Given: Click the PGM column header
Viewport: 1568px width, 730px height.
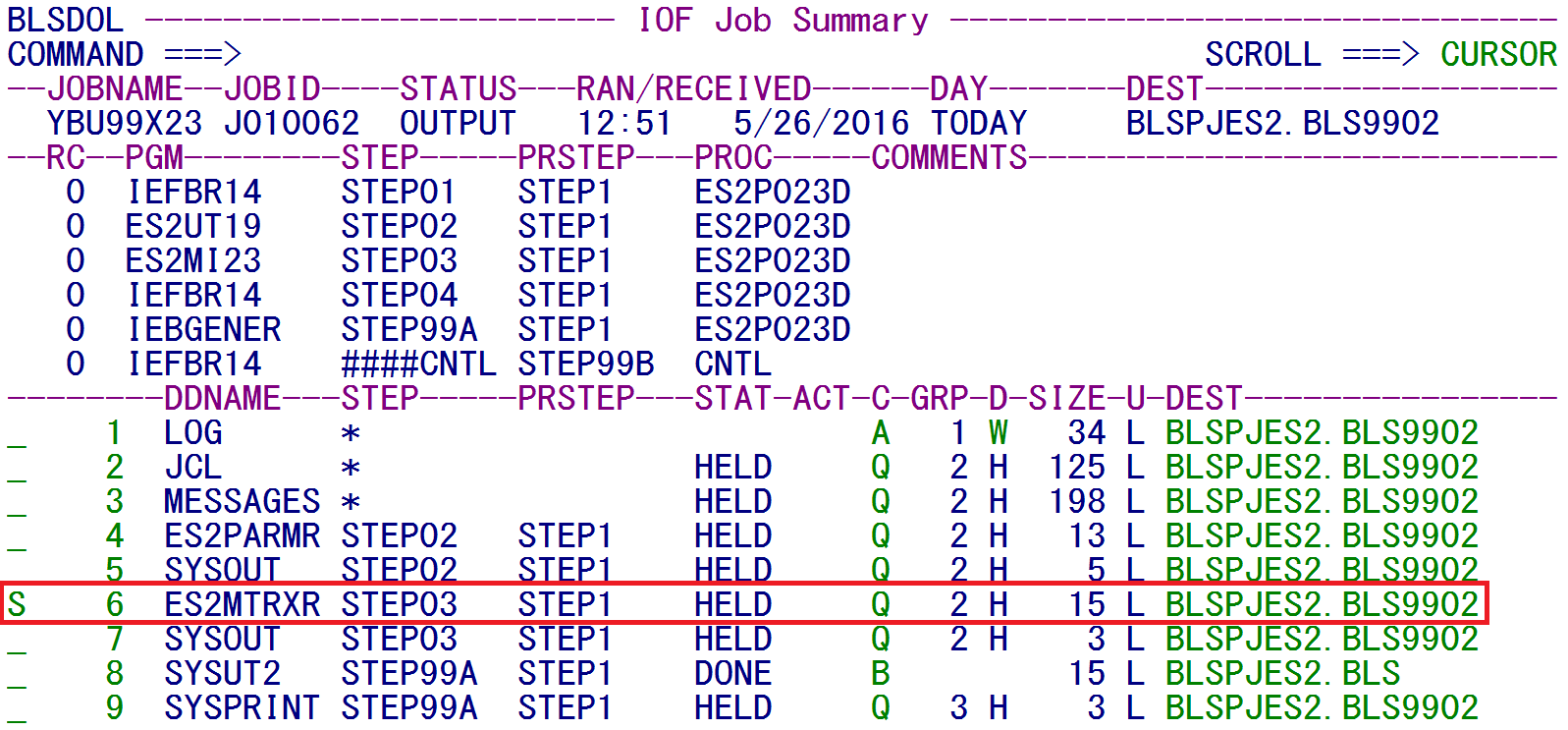Looking at the screenshot, I should coord(154,158).
